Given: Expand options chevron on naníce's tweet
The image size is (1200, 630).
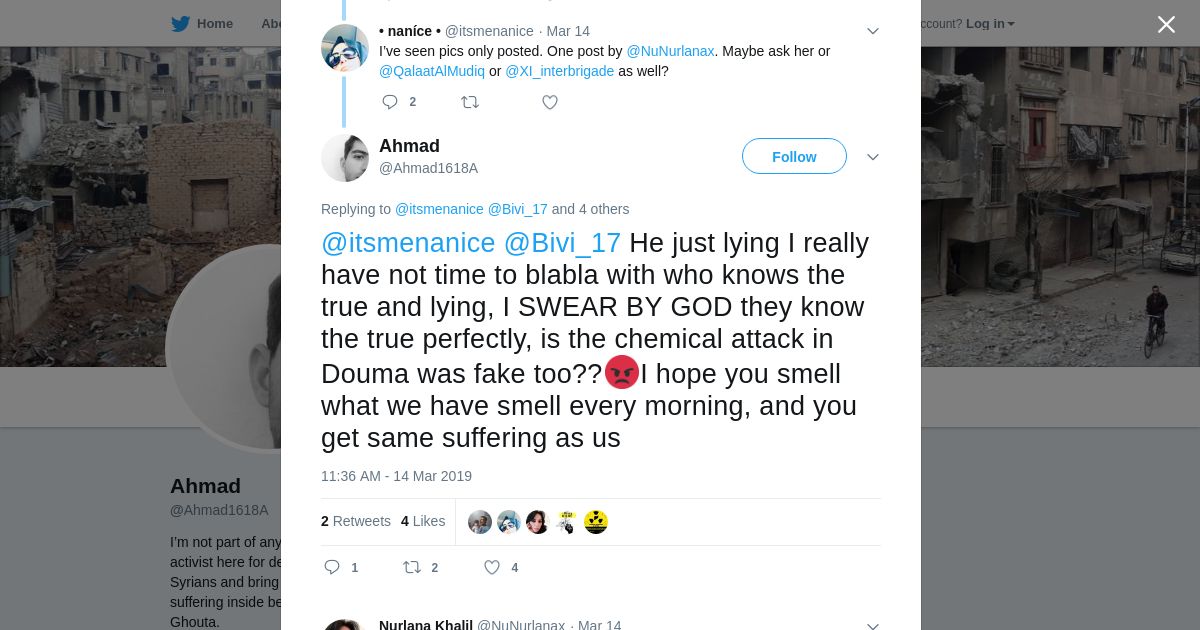Looking at the screenshot, I should (x=873, y=31).
